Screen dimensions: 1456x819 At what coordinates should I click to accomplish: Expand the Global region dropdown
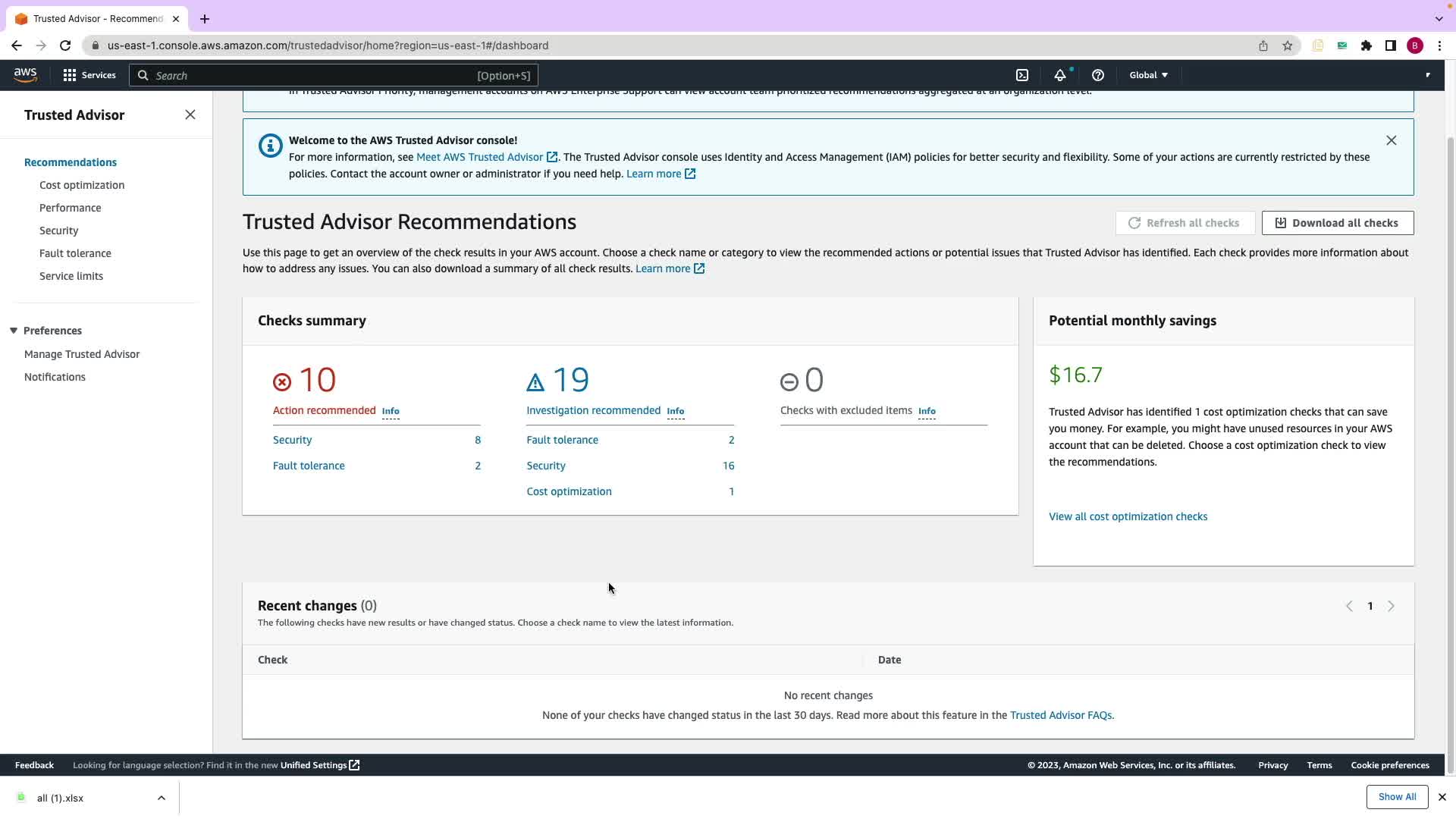pyautogui.click(x=1148, y=75)
